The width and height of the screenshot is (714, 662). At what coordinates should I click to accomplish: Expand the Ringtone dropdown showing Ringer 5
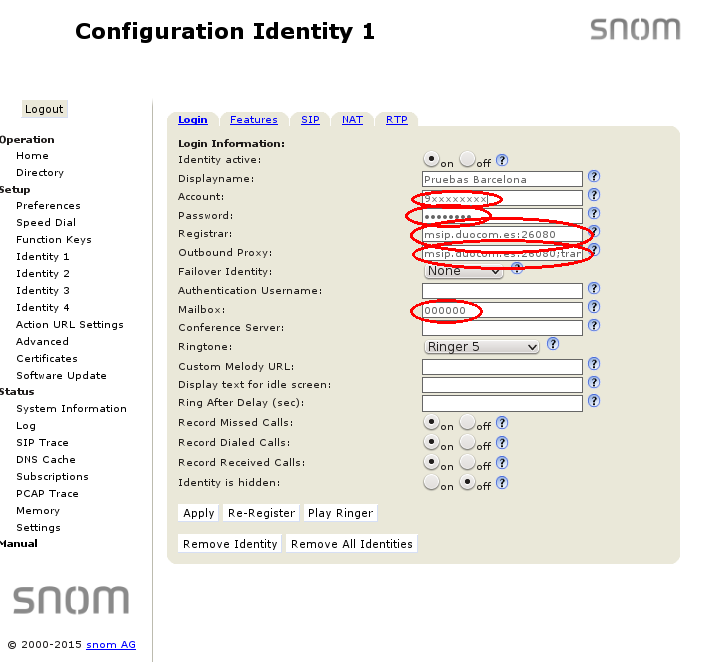click(x=482, y=347)
